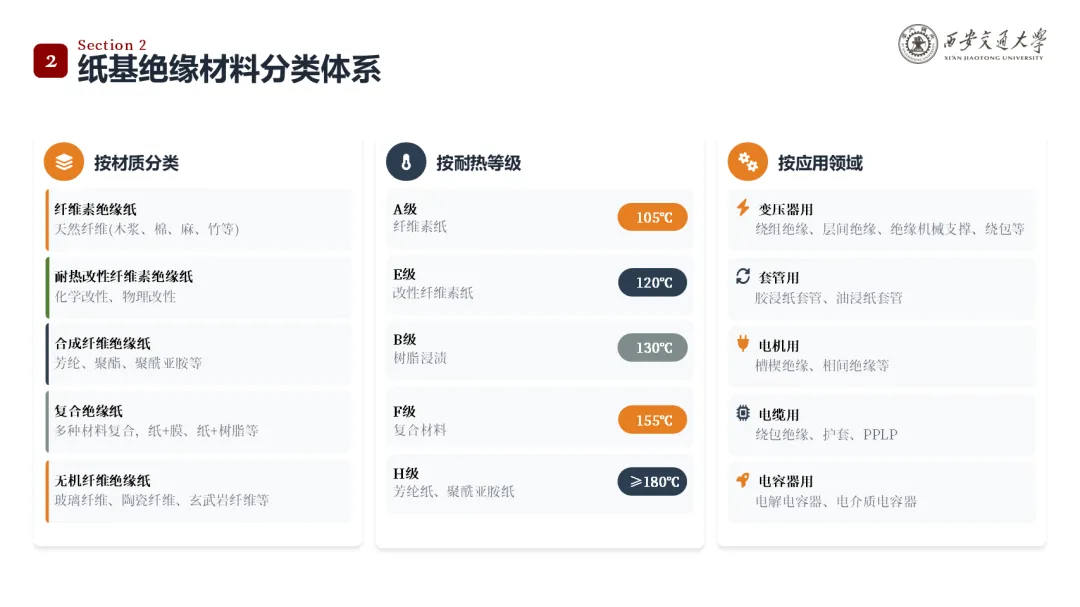Viewport: 1080px width, 607px height.
Task: Click the gray 130℃ temperature badge
Action: click(x=652, y=347)
